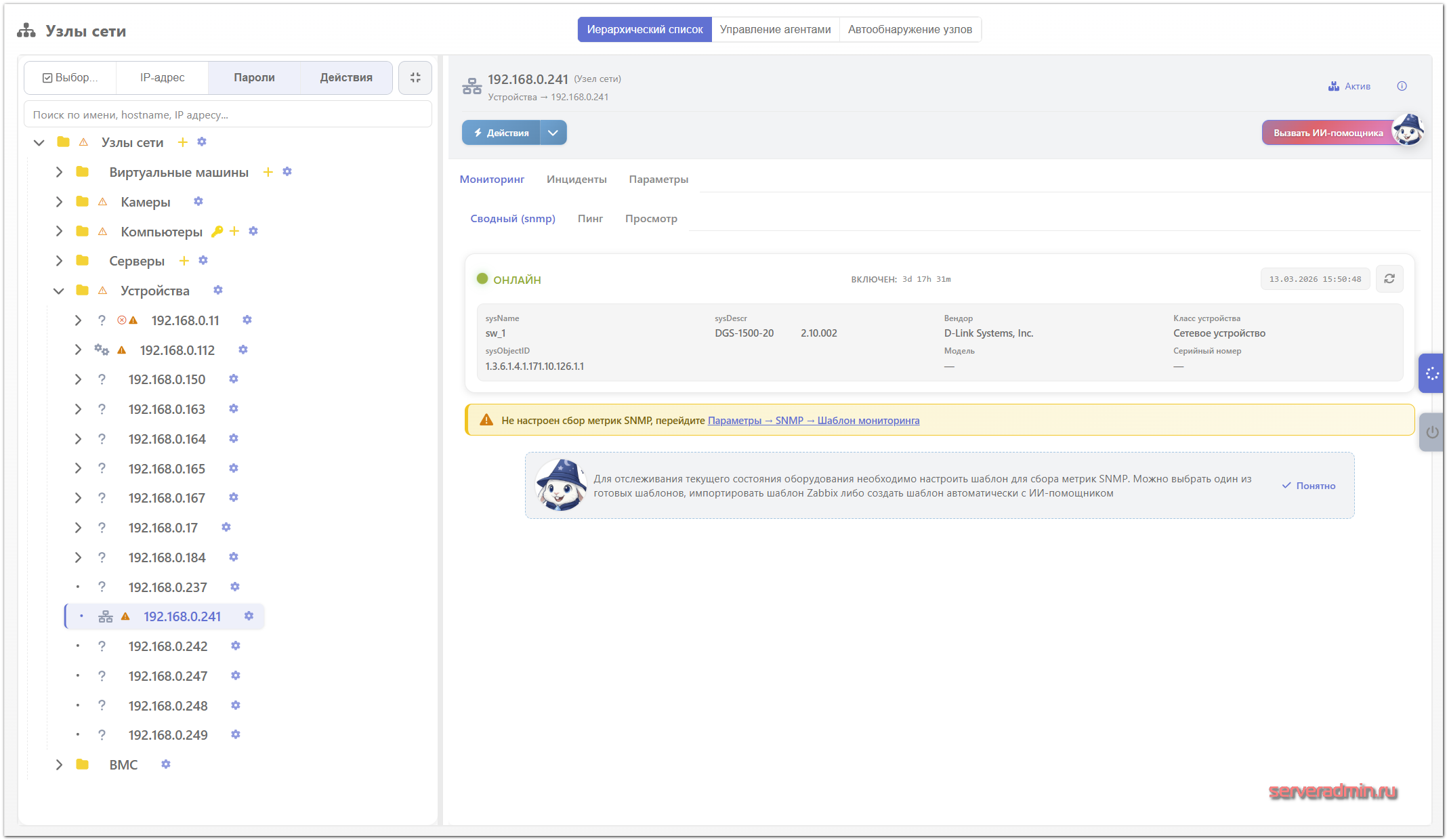Click the refresh icon next to timestamp
The height and width of the screenshot is (840, 1447).
[1389, 279]
